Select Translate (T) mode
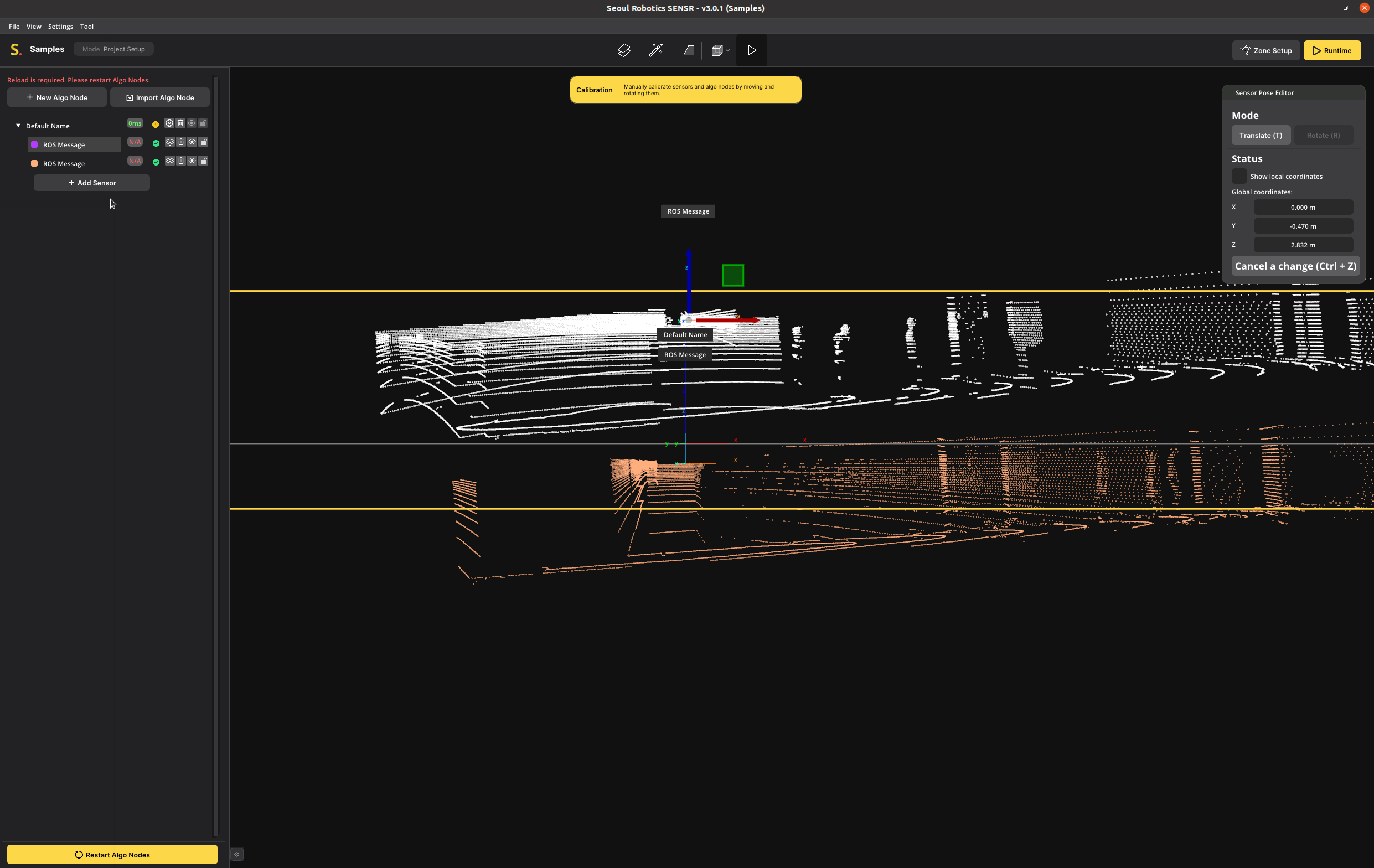 [1261, 135]
